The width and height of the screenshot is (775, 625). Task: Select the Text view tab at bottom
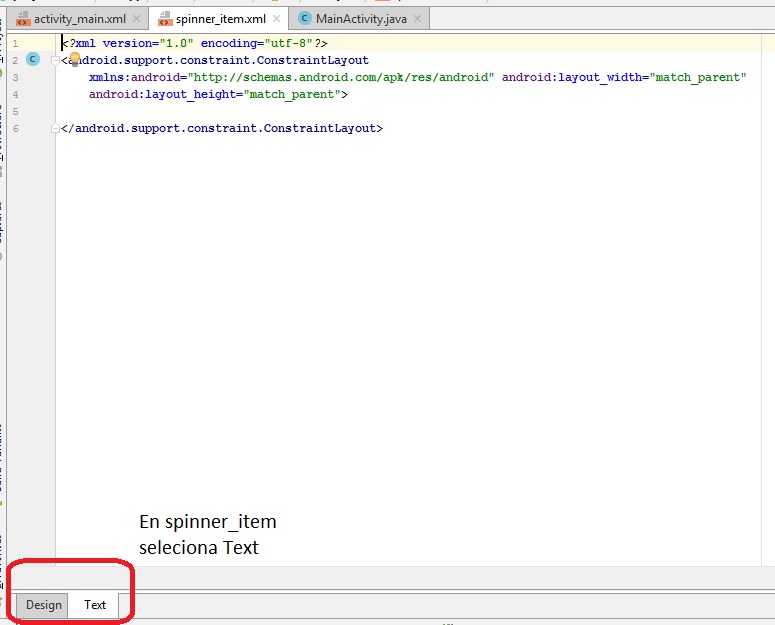click(x=95, y=605)
